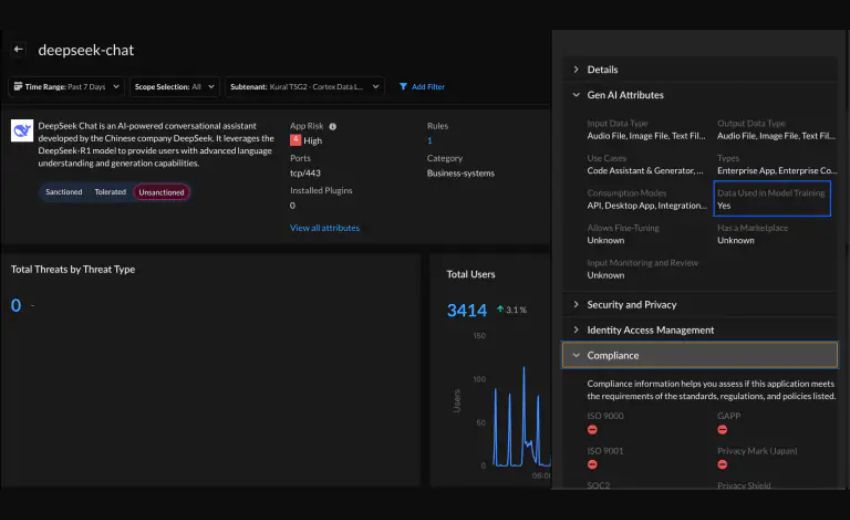Click the Privacy Shield compliance label
This screenshot has width=850, height=520.
[x=744, y=485]
